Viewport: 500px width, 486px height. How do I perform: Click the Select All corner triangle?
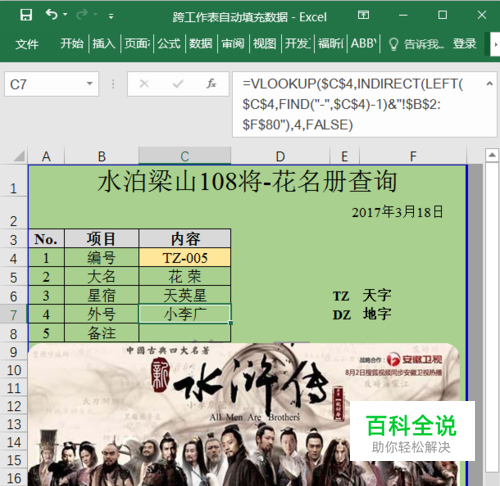(x=19, y=156)
